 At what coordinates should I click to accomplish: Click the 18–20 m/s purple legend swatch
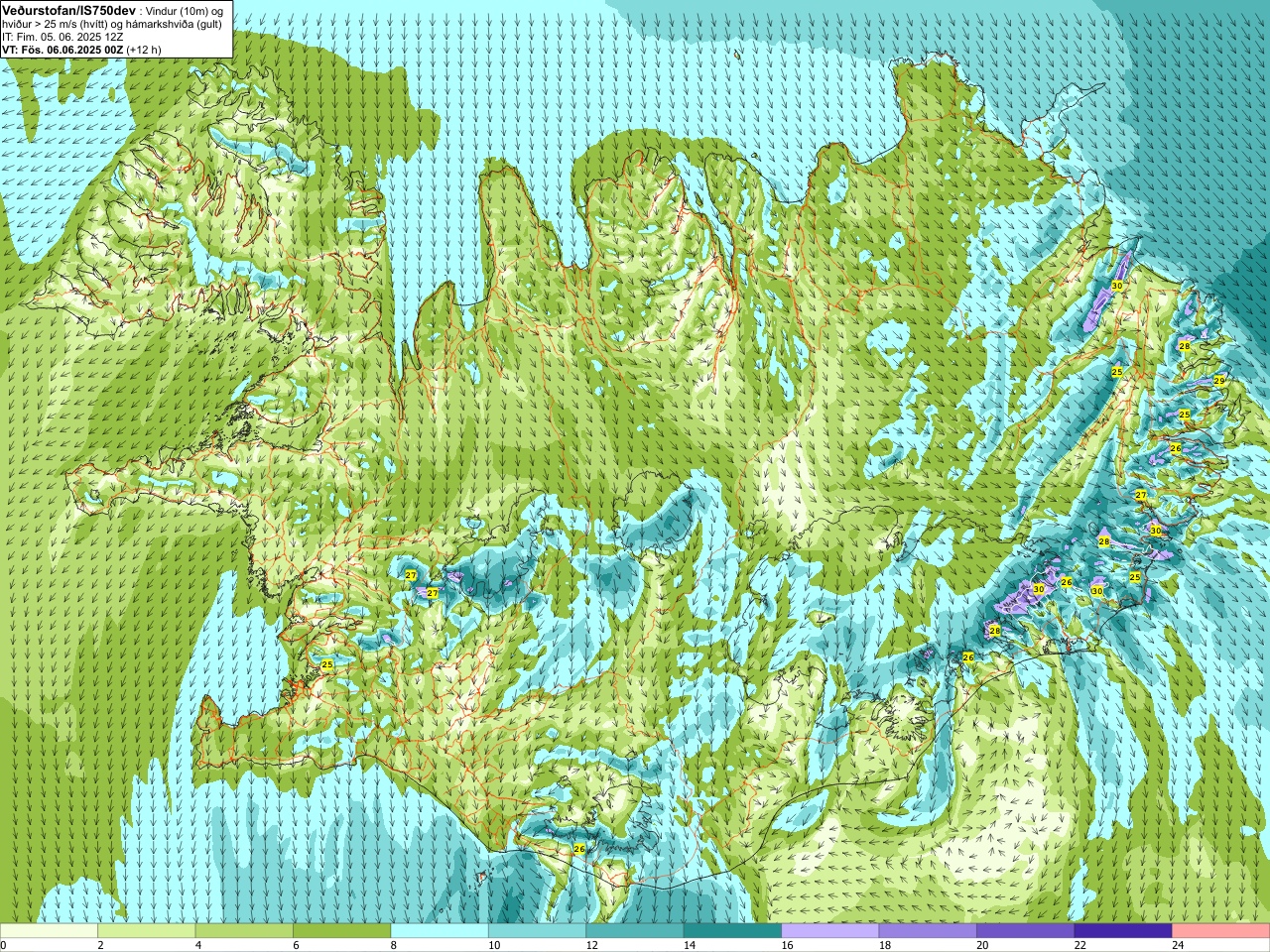click(x=928, y=931)
